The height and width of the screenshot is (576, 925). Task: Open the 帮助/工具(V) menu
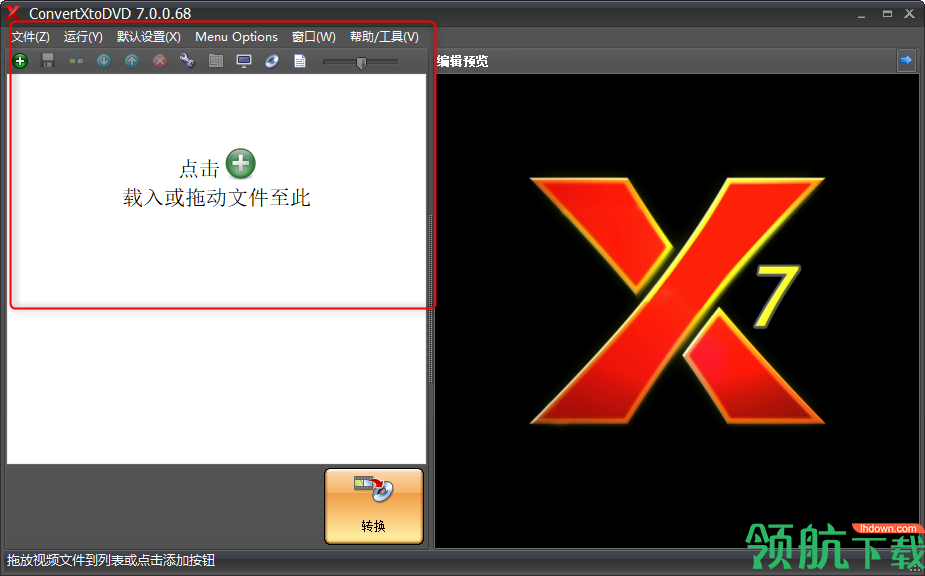(384, 37)
